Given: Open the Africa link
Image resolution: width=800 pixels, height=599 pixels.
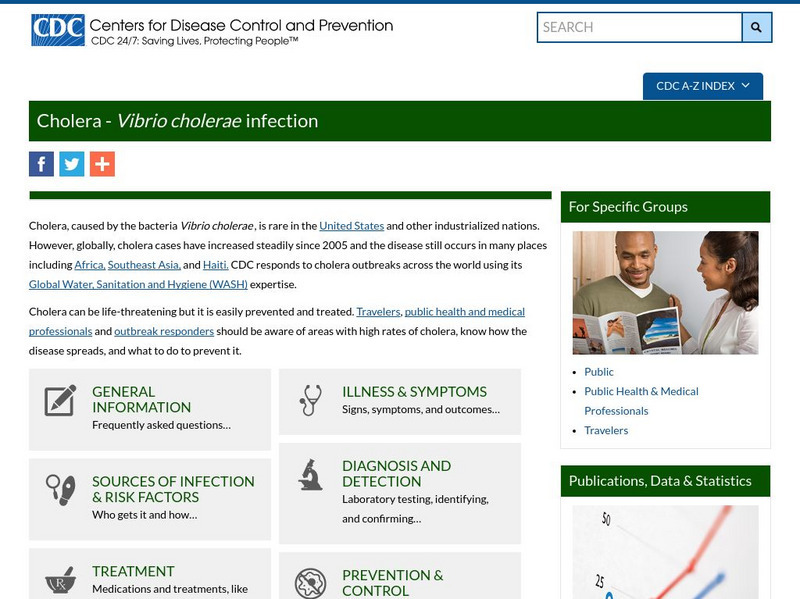Looking at the screenshot, I should [88, 267].
